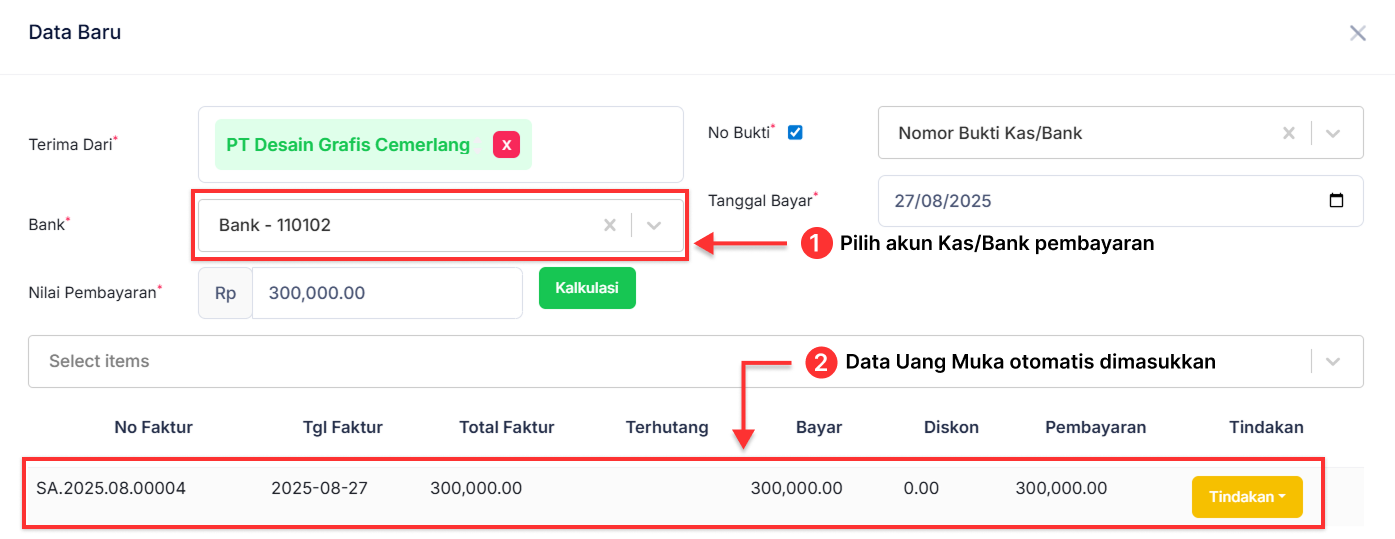Click the Terima Dari field area

(441, 145)
